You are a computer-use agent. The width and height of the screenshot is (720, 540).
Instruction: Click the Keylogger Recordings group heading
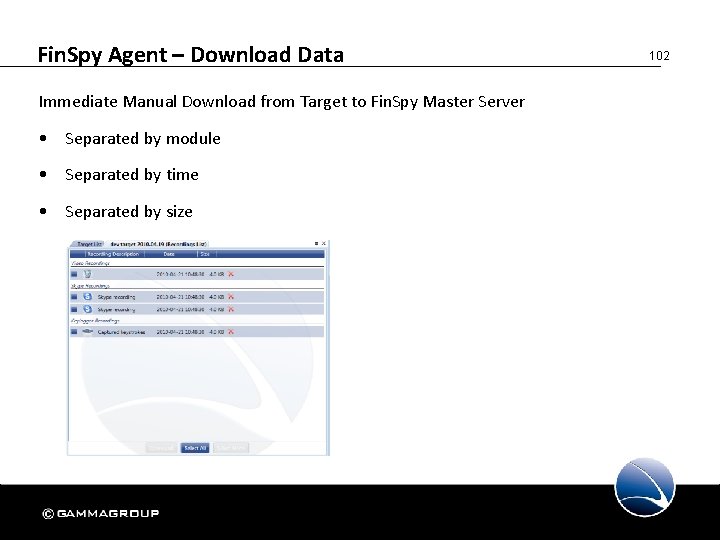tap(95, 320)
